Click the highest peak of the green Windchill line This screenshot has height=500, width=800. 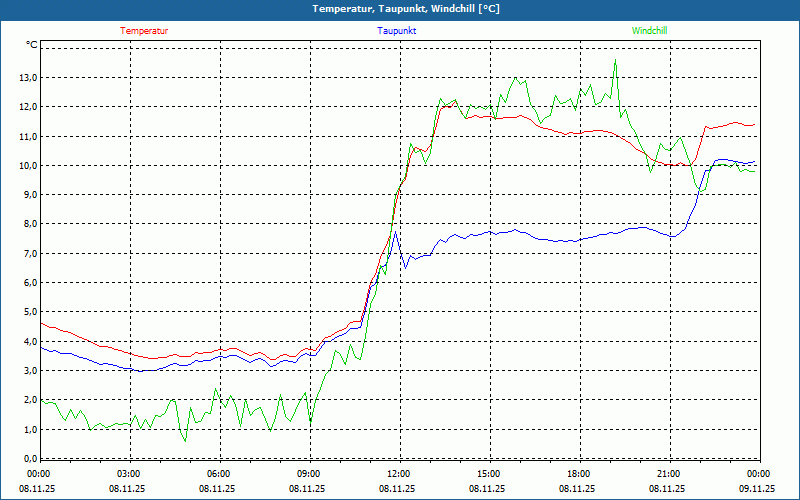(x=615, y=61)
